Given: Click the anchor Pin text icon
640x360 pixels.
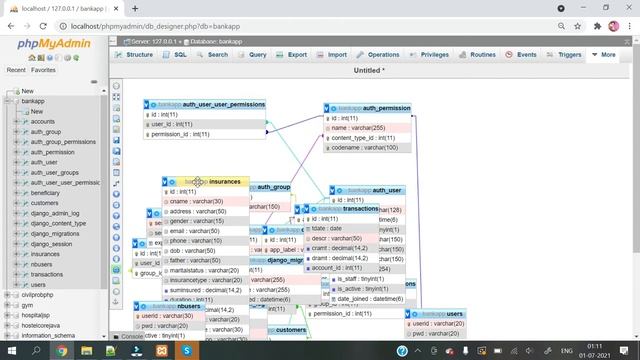Looking at the screenshot, I should (116, 302).
